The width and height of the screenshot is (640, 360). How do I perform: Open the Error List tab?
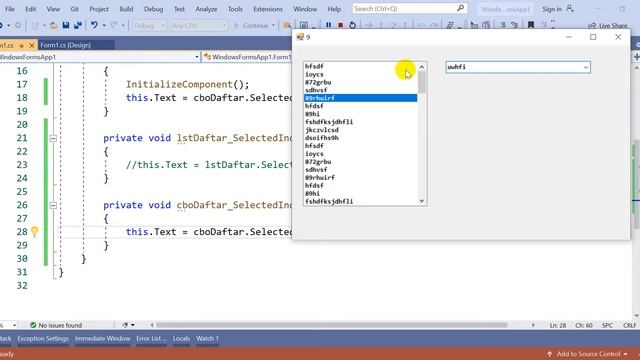pyautogui.click(x=151, y=339)
